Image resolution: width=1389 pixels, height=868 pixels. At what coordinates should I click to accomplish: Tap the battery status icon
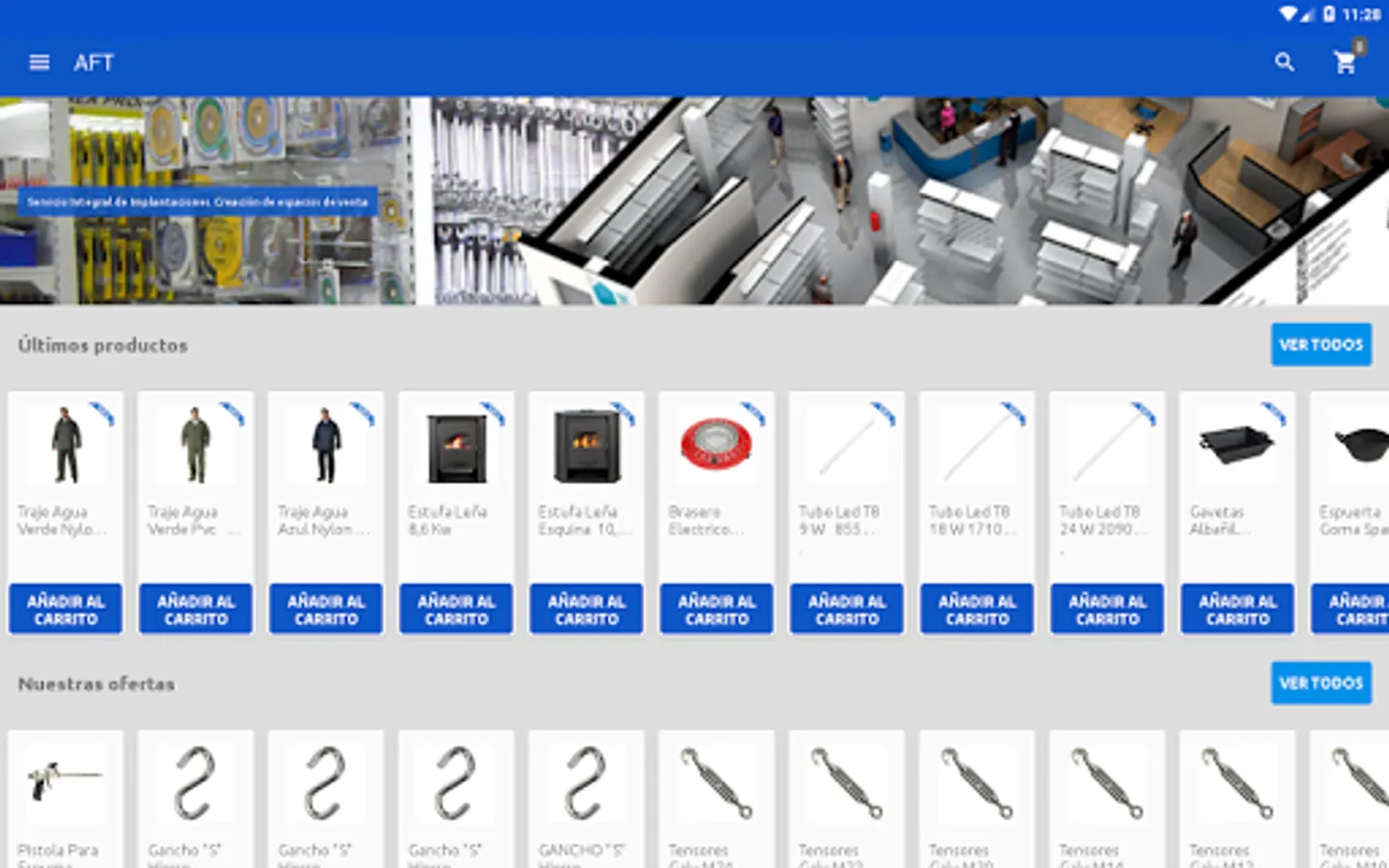pyautogui.click(x=1329, y=14)
